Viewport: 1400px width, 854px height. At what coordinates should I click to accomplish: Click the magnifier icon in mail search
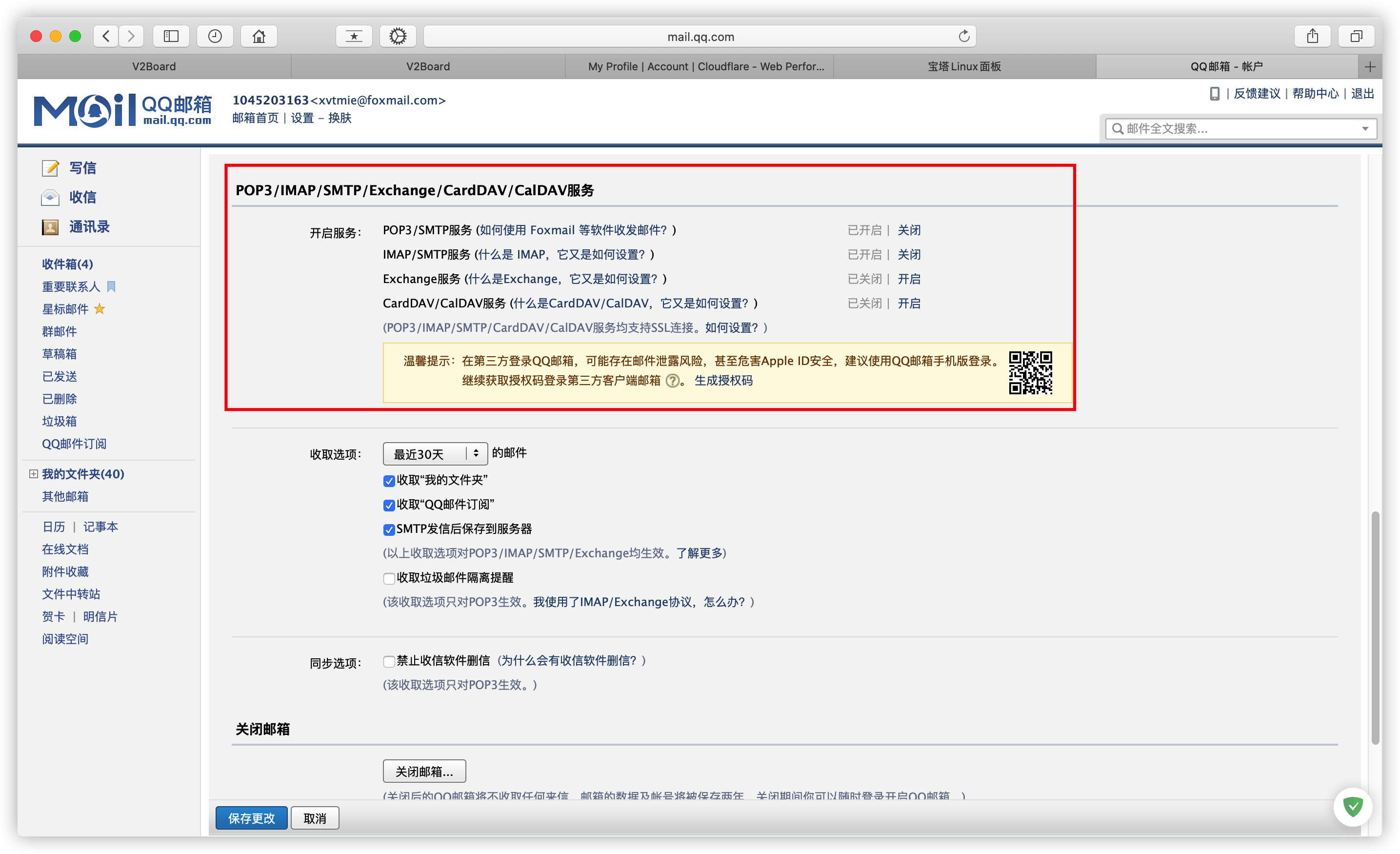pyautogui.click(x=1117, y=129)
